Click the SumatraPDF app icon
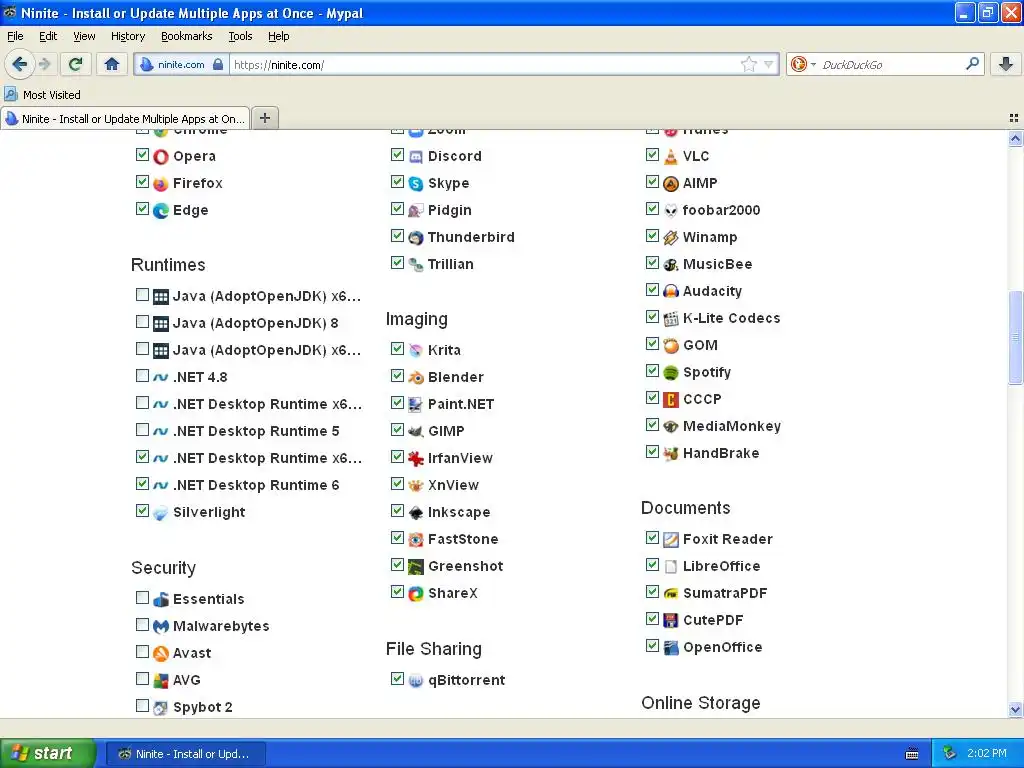 pos(671,594)
